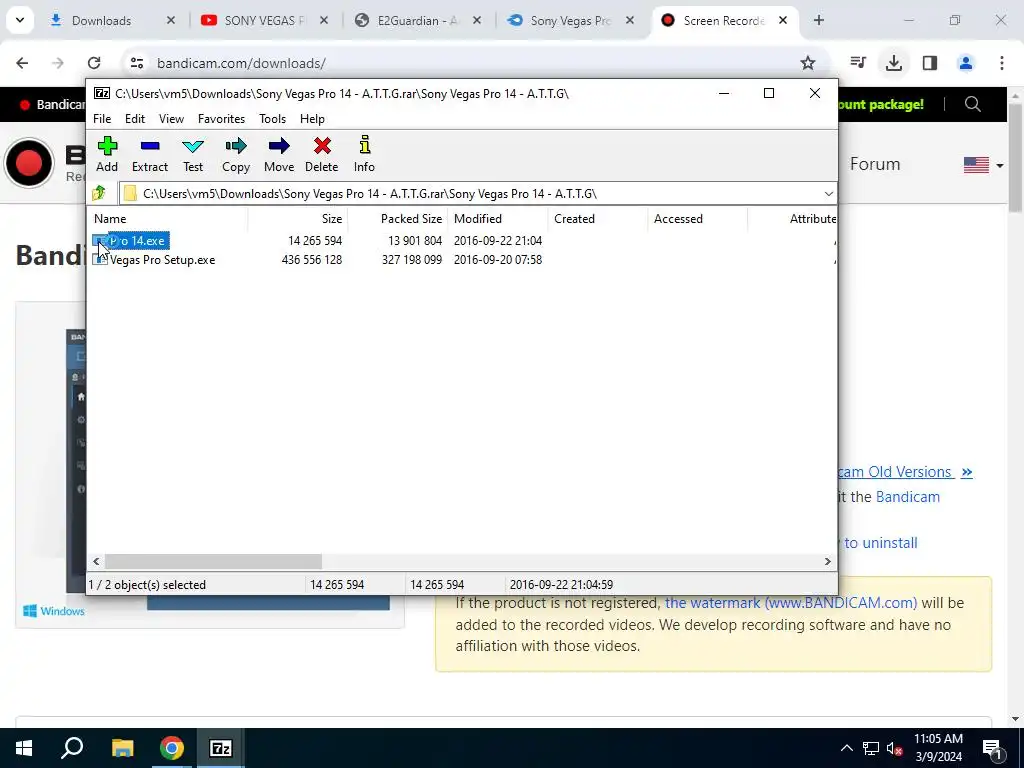
Task: Go up one folder level in 7-Zip
Action: tap(99, 193)
